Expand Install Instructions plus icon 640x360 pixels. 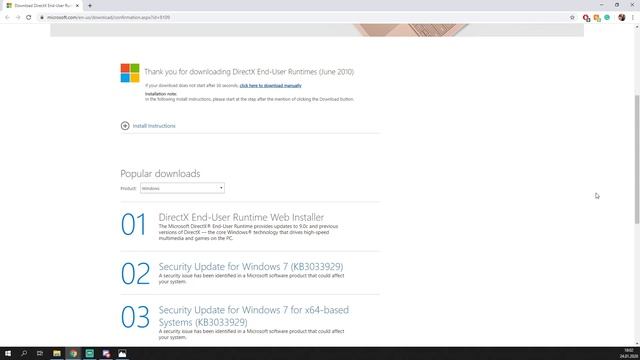tap(125, 126)
